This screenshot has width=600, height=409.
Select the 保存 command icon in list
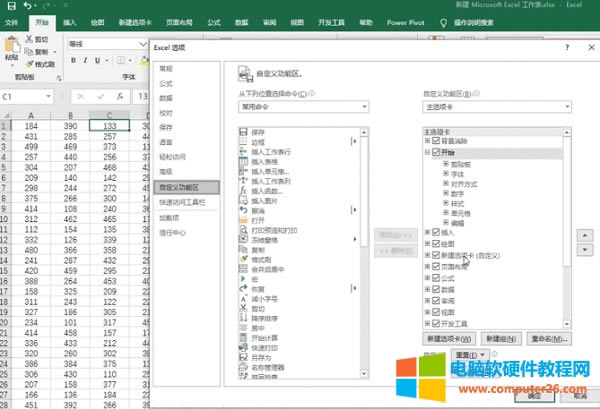(243, 132)
